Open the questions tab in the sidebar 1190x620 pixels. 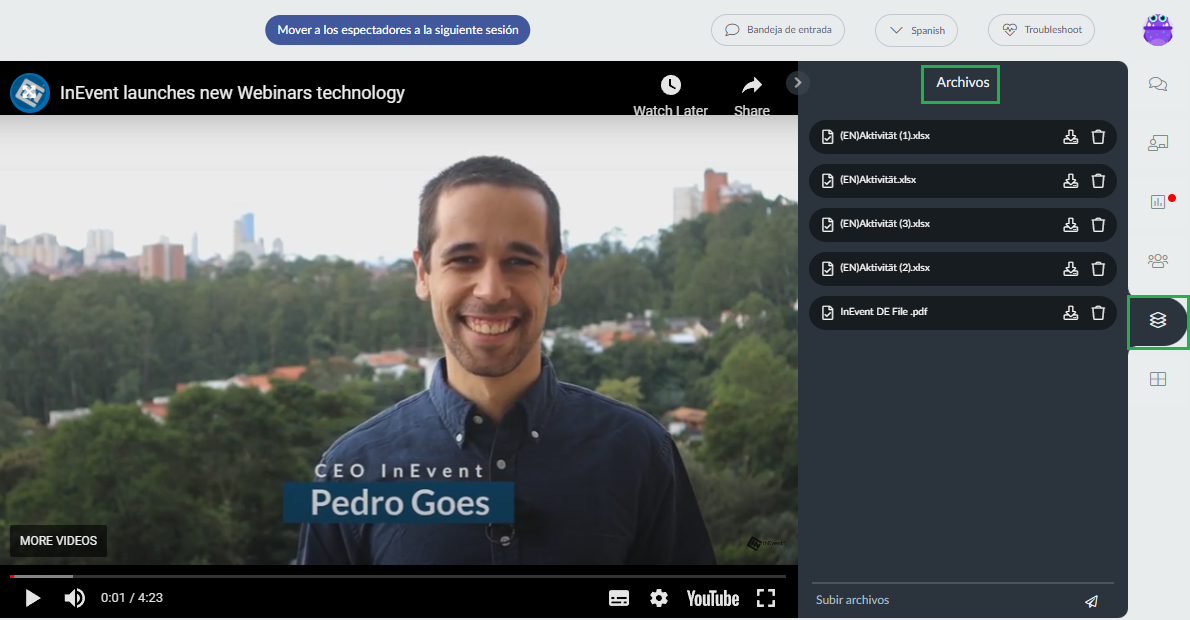1157,143
